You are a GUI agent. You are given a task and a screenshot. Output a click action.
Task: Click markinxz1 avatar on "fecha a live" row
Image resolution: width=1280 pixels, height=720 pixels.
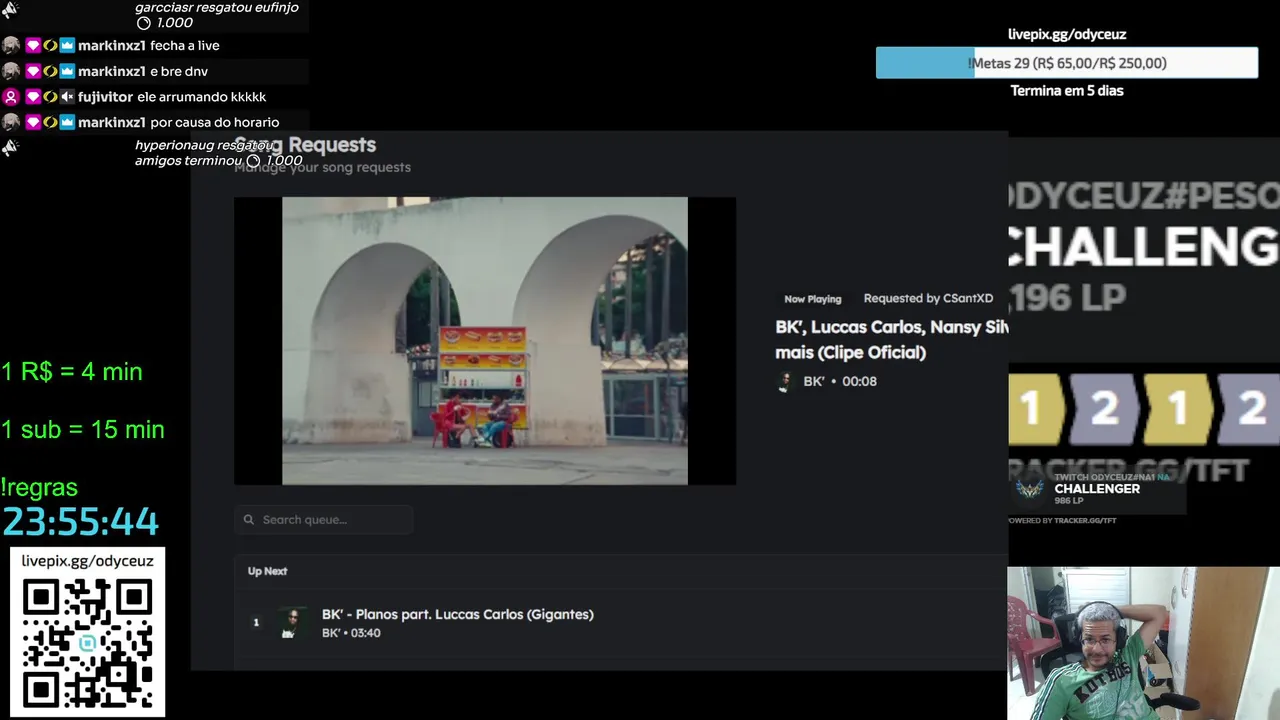10,45
